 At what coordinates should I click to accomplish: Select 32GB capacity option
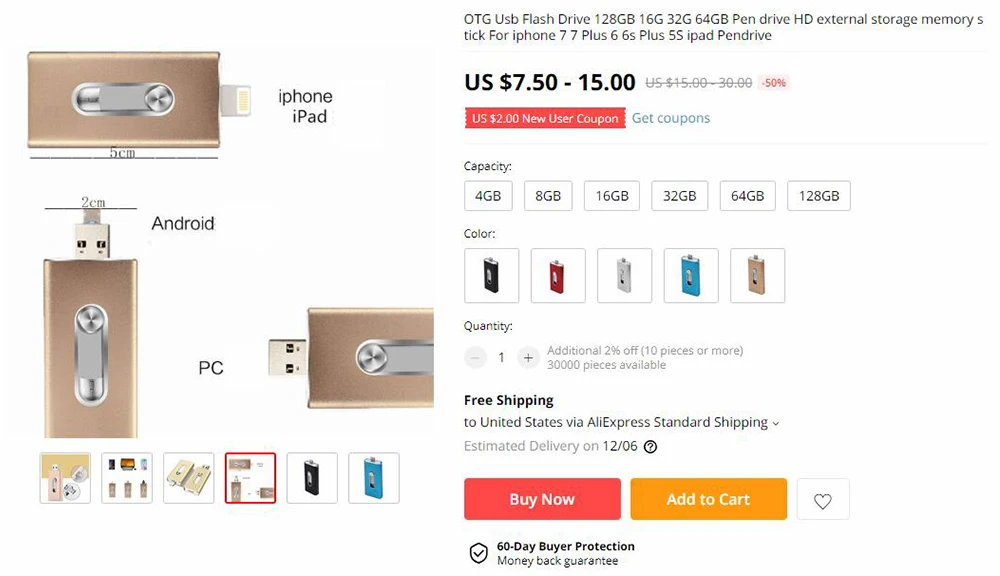(x=679, y=196)
